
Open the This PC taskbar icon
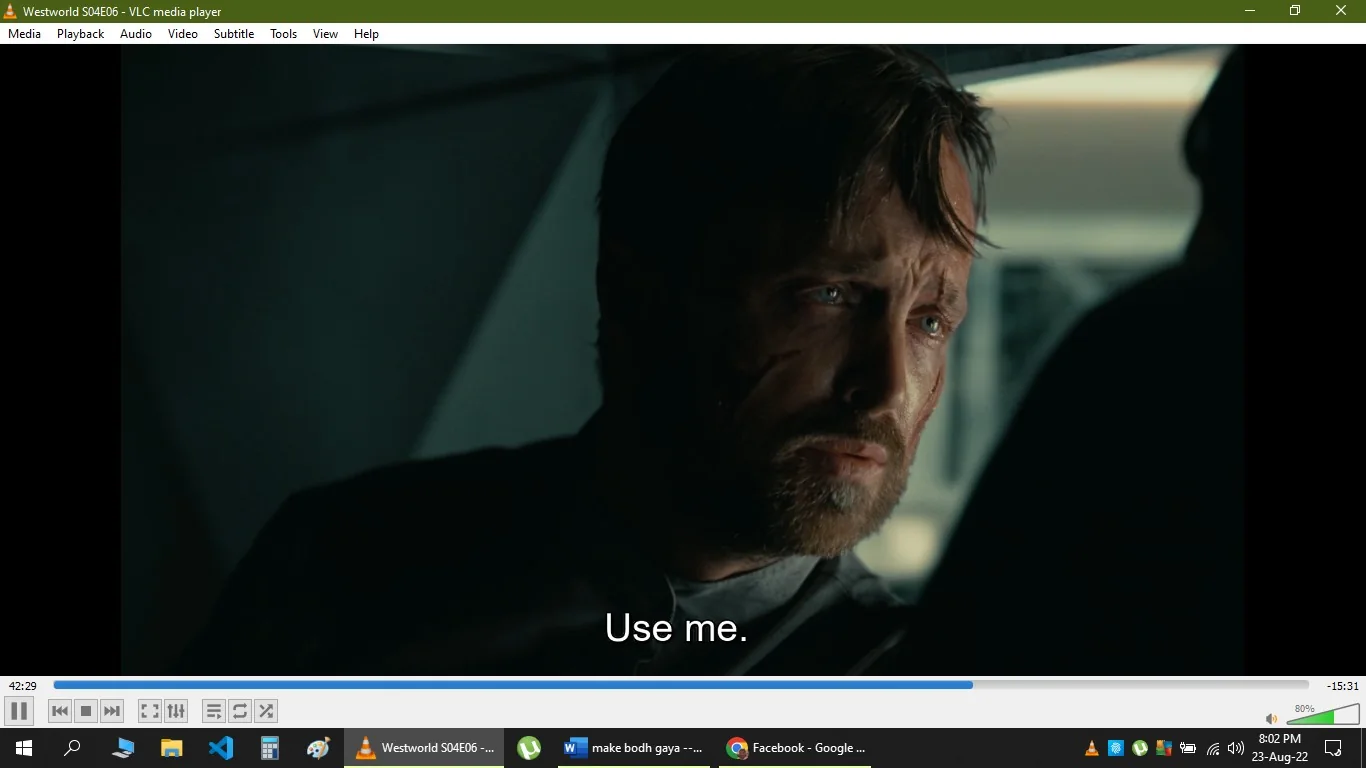tap(123, 748)
